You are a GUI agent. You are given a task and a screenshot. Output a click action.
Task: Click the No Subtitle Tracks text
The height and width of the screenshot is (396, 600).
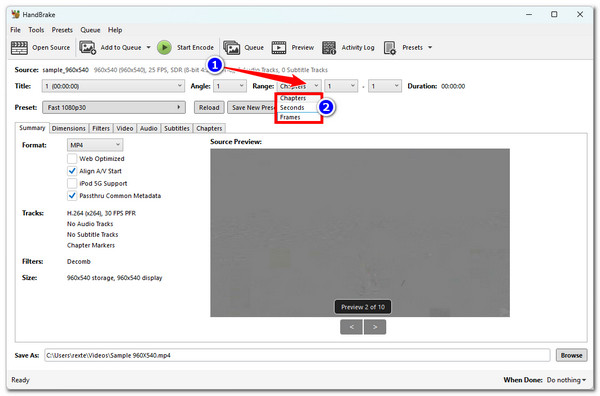click(93, 235)
